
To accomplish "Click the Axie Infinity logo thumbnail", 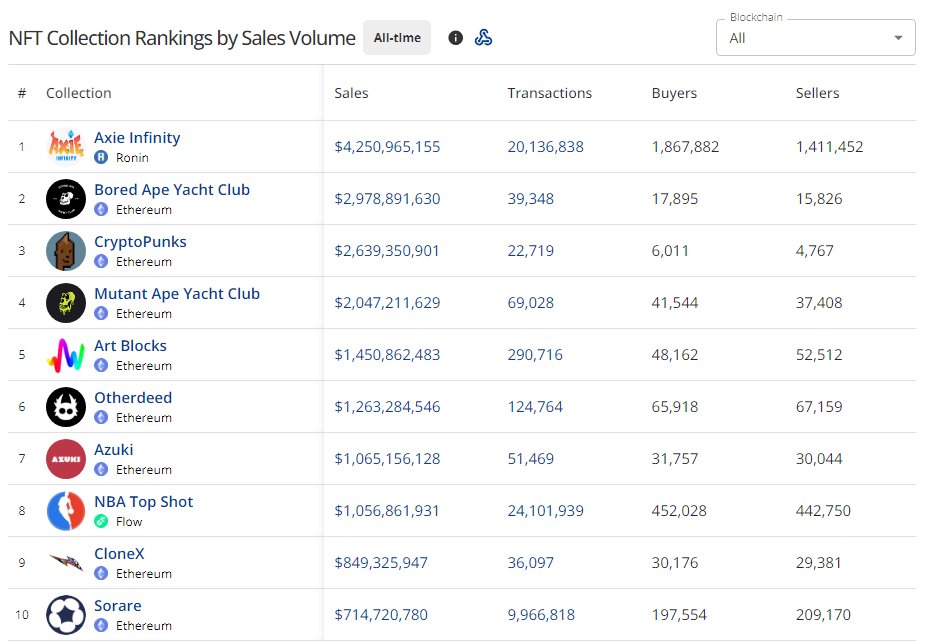I will (x=66, y=146).
